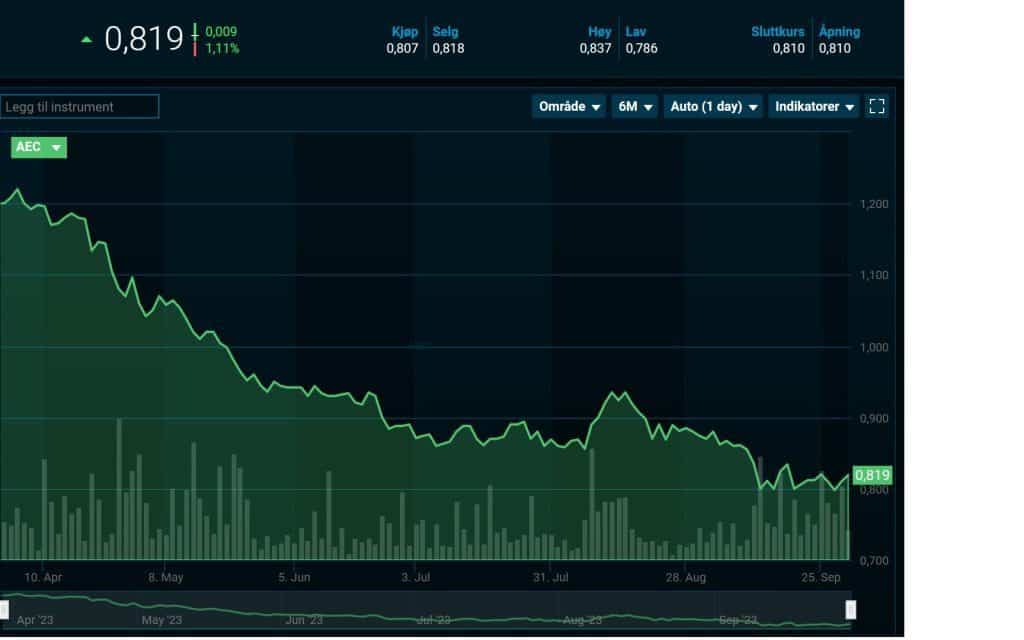Viewport: 1024px width, 640px height.
Task: Focus the 'Legg til instrument' input field
Action: click(x=79, y=106)
